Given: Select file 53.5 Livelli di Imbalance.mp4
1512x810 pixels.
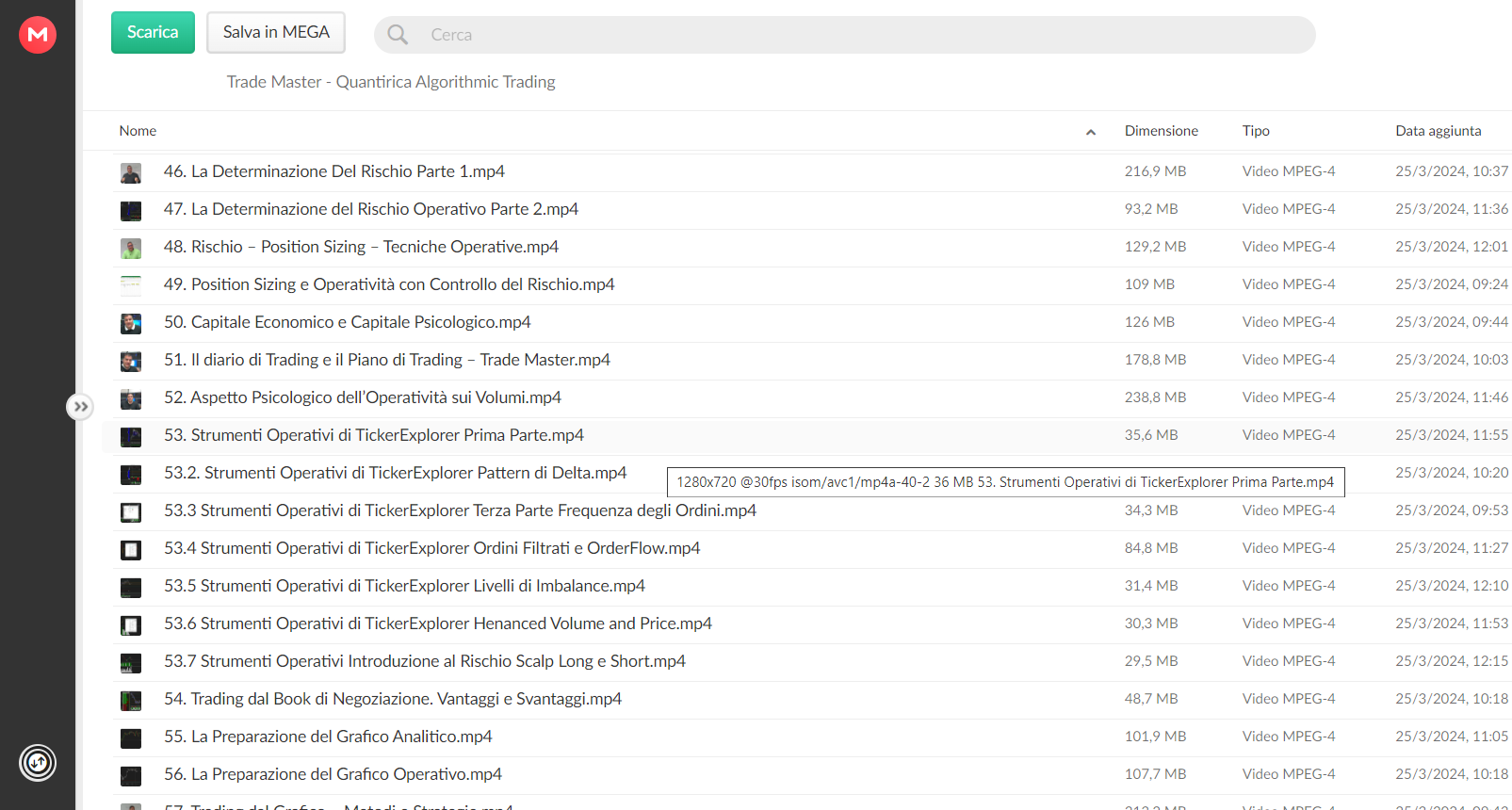Looking at the screenshot, I should [405, 586].
